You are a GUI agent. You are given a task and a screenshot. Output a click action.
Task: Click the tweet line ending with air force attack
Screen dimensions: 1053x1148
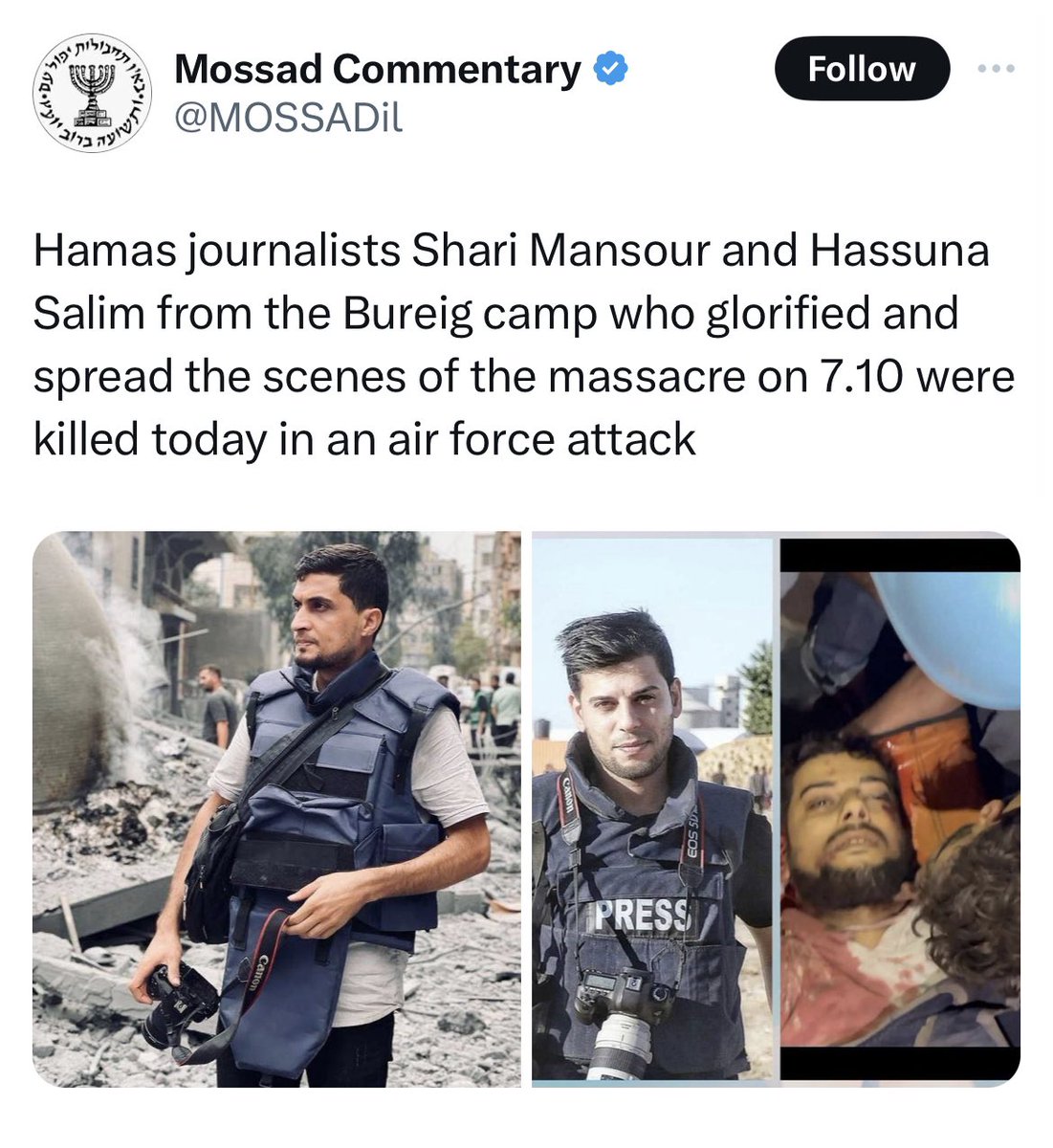(x=364, y=439)
